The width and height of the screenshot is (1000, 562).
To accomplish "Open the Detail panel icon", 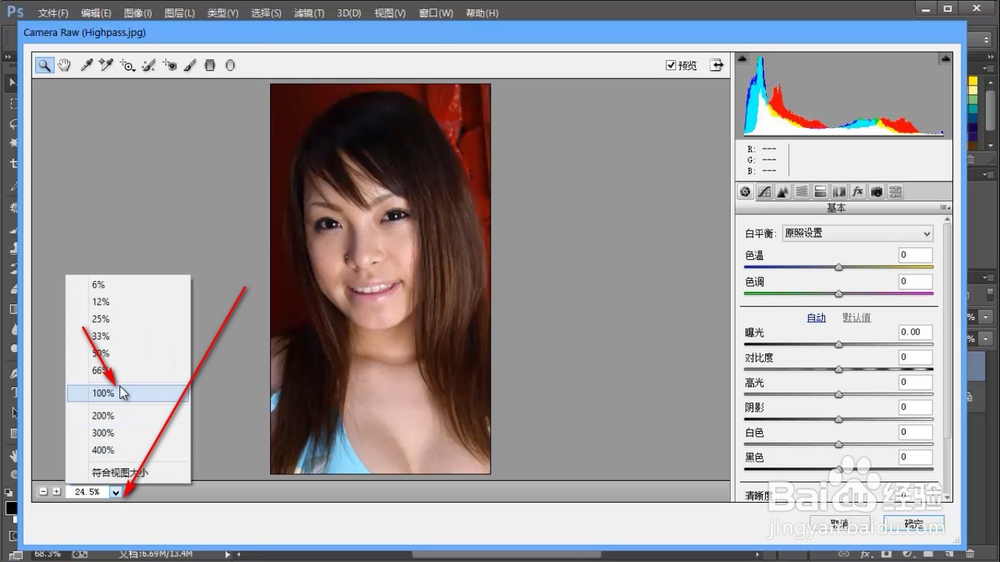I will coord(783,191).
